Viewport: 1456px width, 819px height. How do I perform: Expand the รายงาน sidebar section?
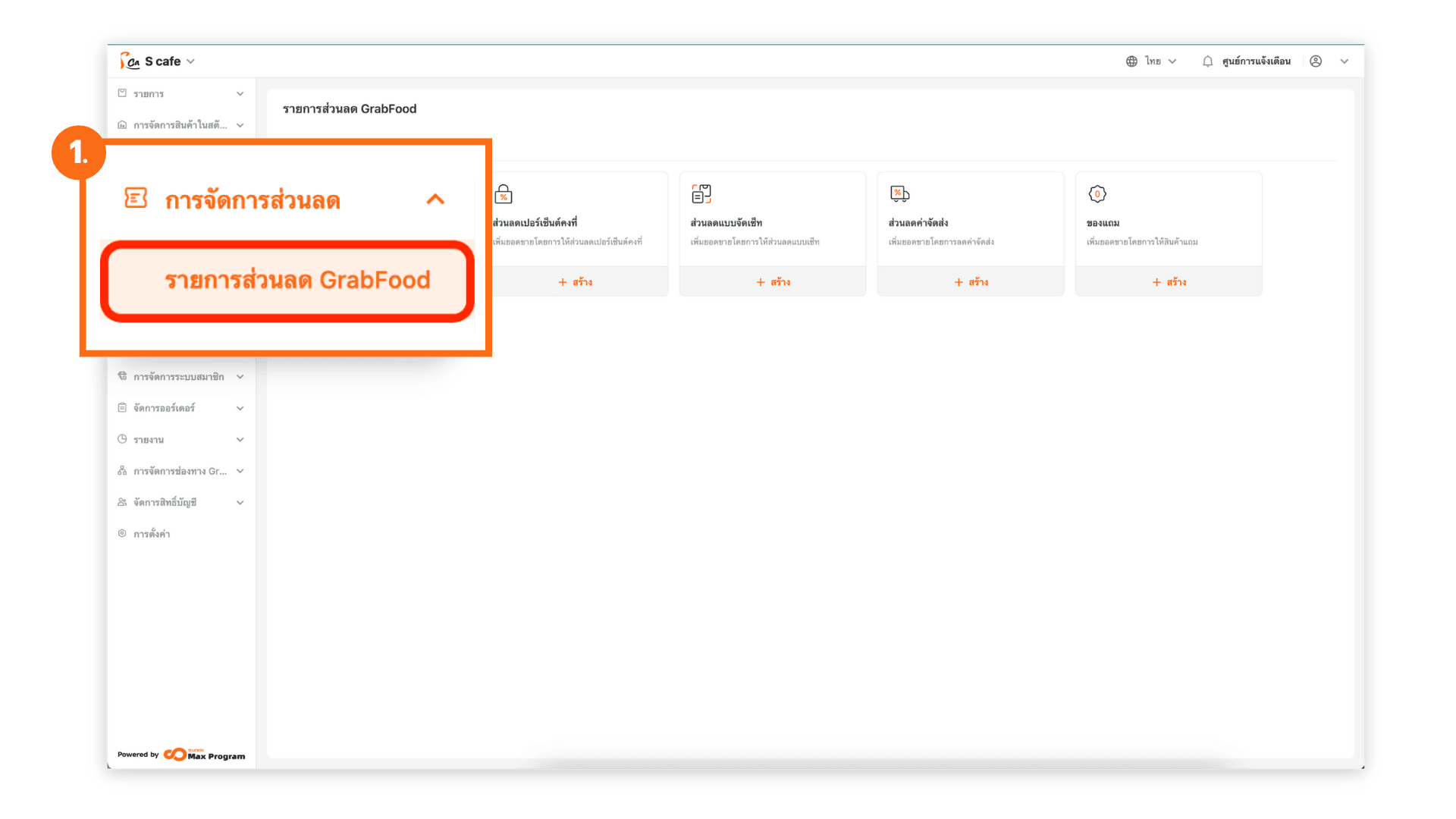[240, 440]
